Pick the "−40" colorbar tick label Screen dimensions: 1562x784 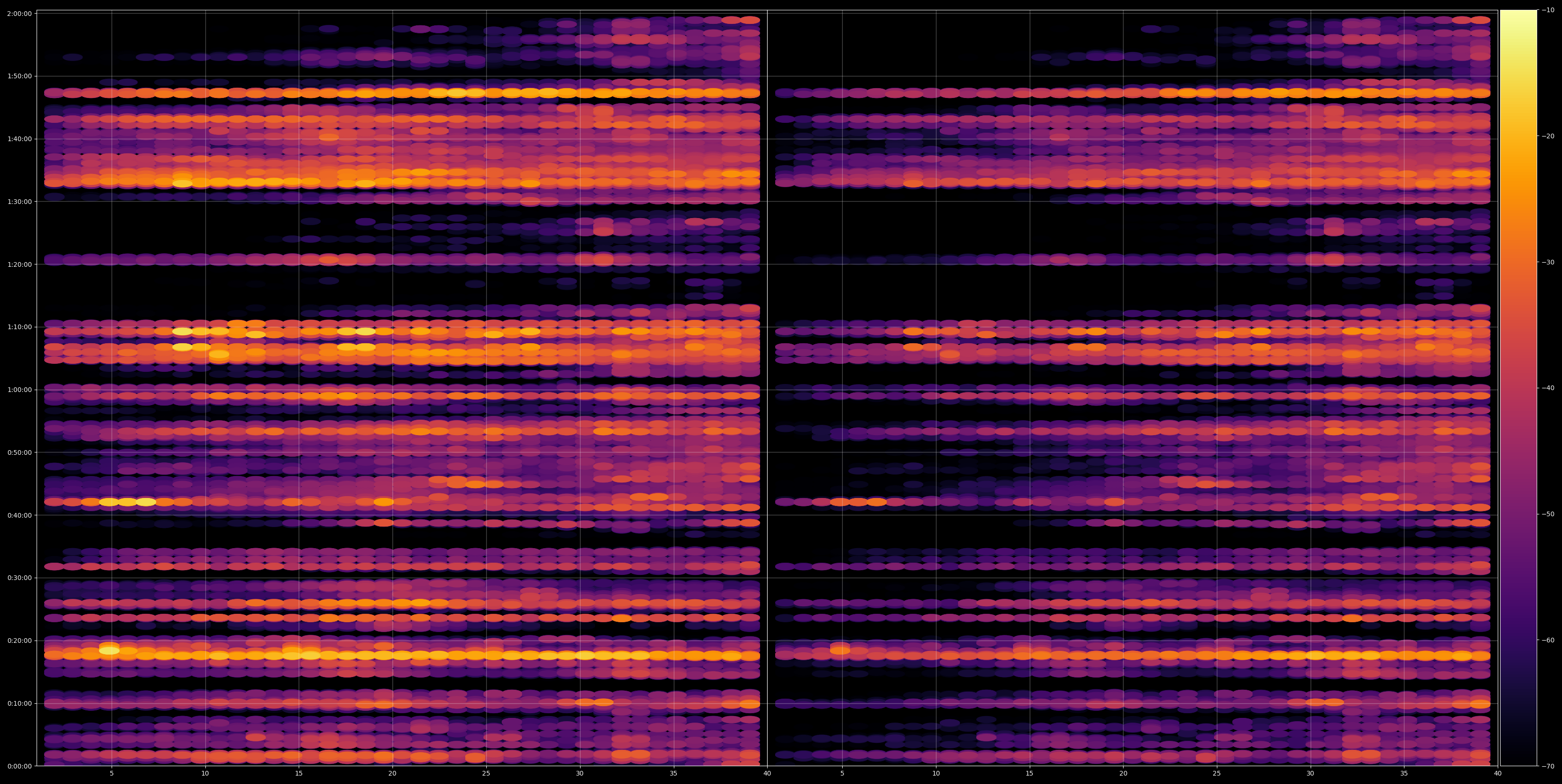(x=1548, y=388)
